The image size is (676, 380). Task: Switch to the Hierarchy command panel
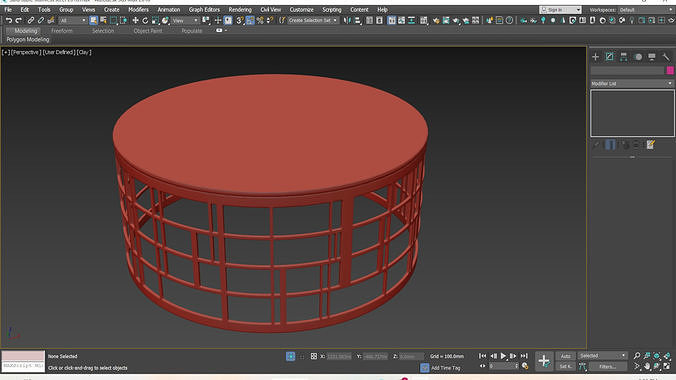tap(624, 57)
